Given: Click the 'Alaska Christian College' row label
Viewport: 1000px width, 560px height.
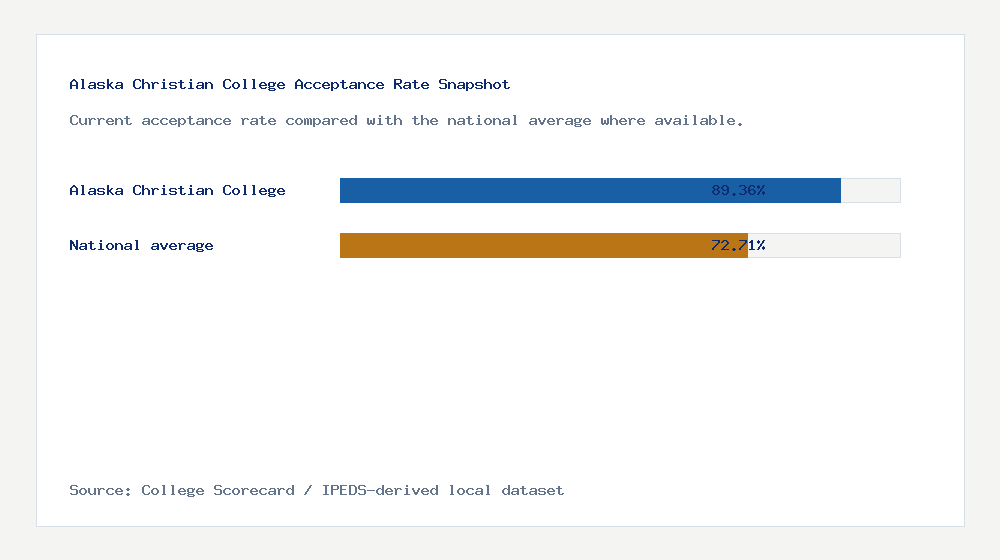Looking at the screenshot, I should pyautogui.click(x=177, y=191).
